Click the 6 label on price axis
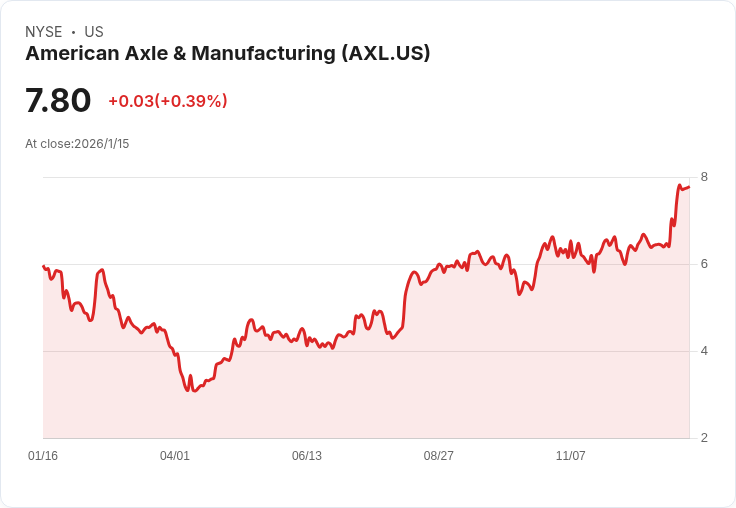This screenshot has height=508, width=736. click(704, 264)
